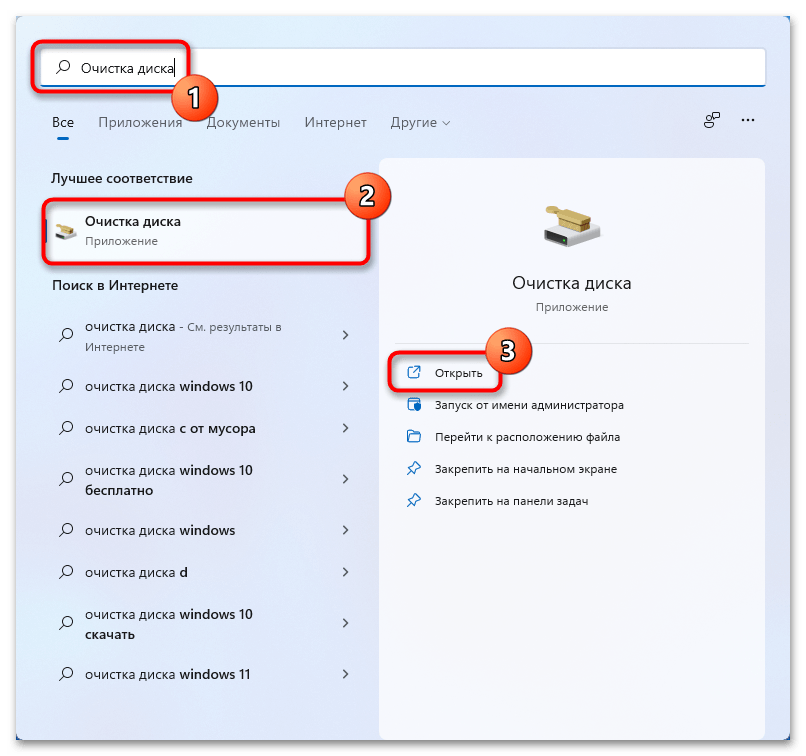Open the account or feedback icon at top right
806x756 pixels.
(x=711, y=120)
